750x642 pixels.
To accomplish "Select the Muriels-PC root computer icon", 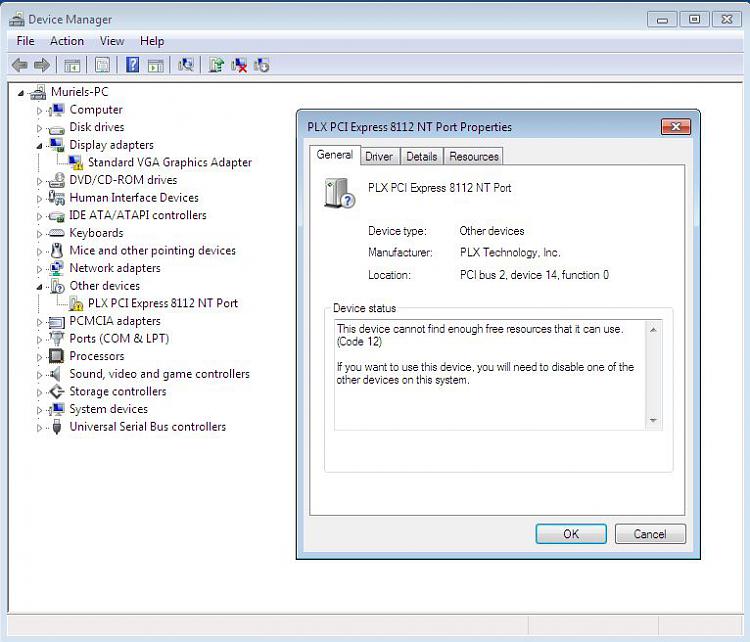I will [x=38, y=92].
